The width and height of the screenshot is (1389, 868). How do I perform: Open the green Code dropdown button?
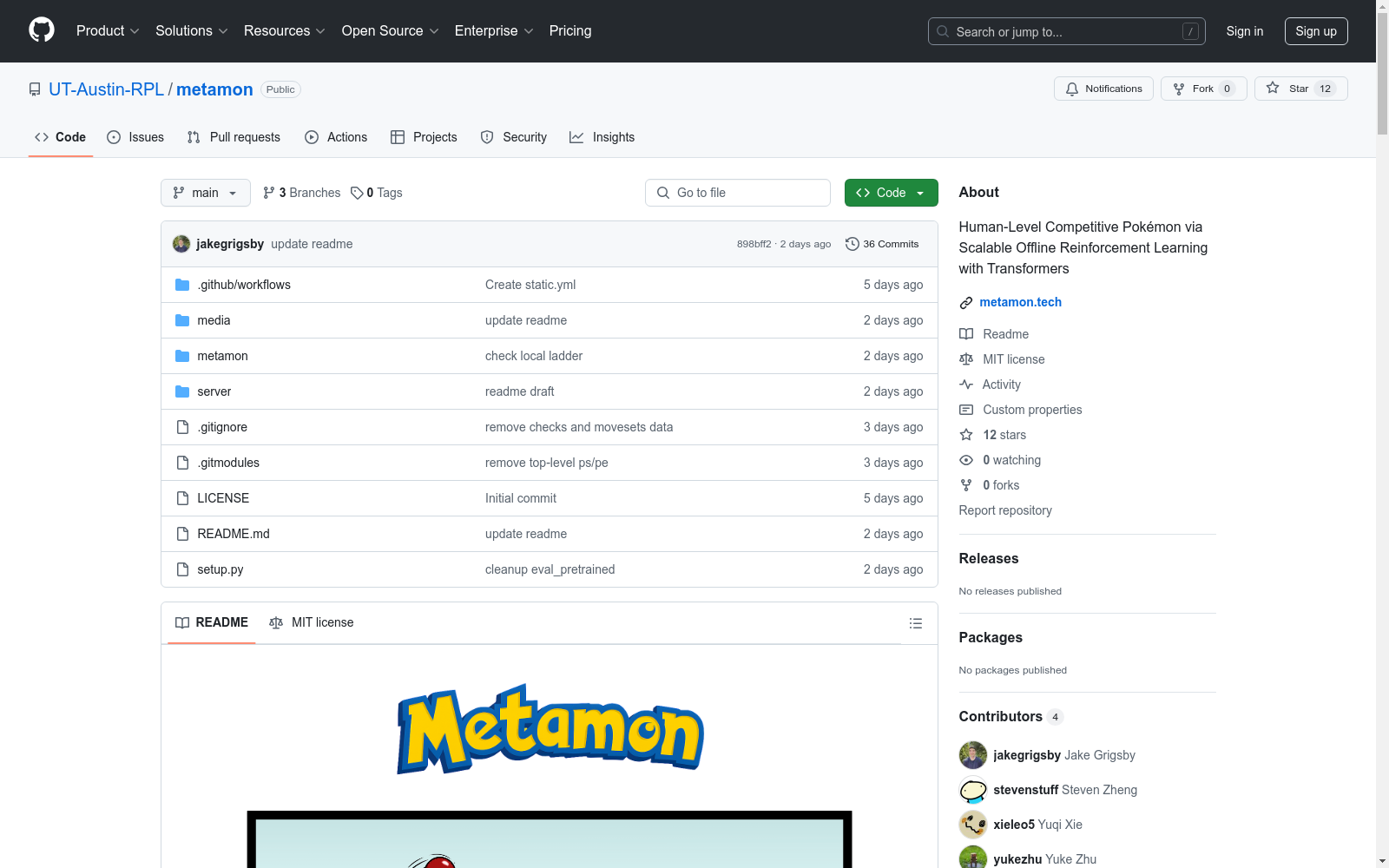[x=891, y=193]
